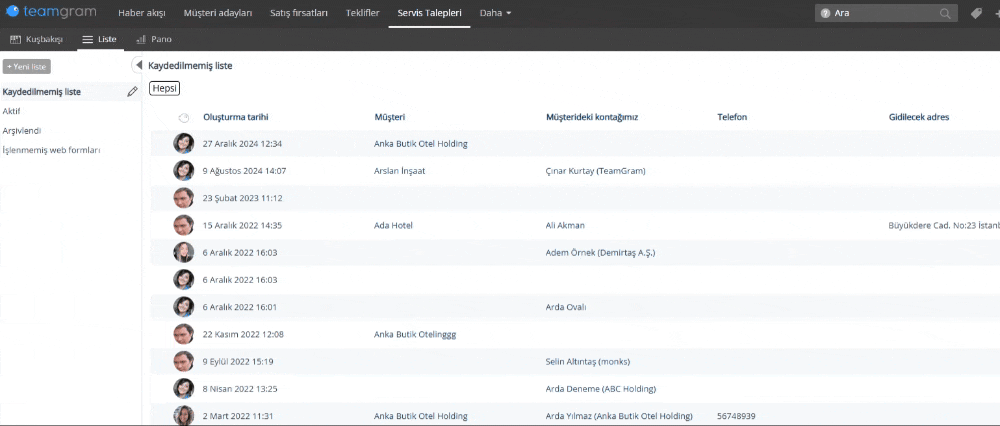Viewport: 1000px width, 426px height.
Task: Switch to Liste view tab
Action: click(x=99, y=40)
